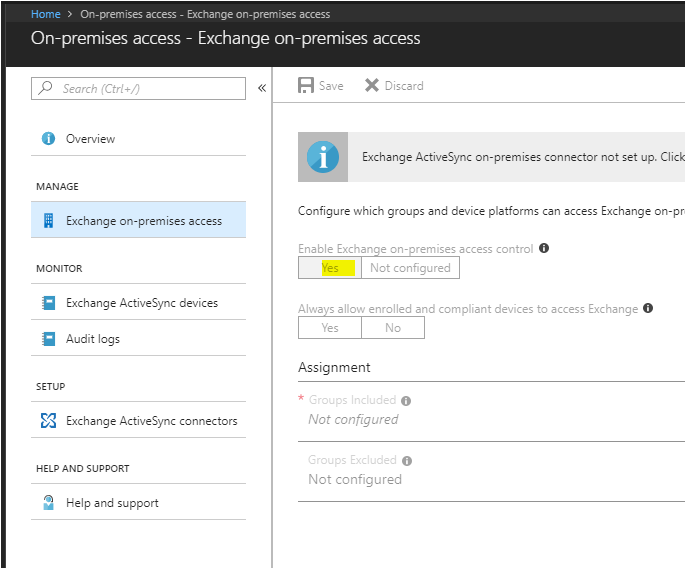Open the Overview menu item

(x=138, y=139)
